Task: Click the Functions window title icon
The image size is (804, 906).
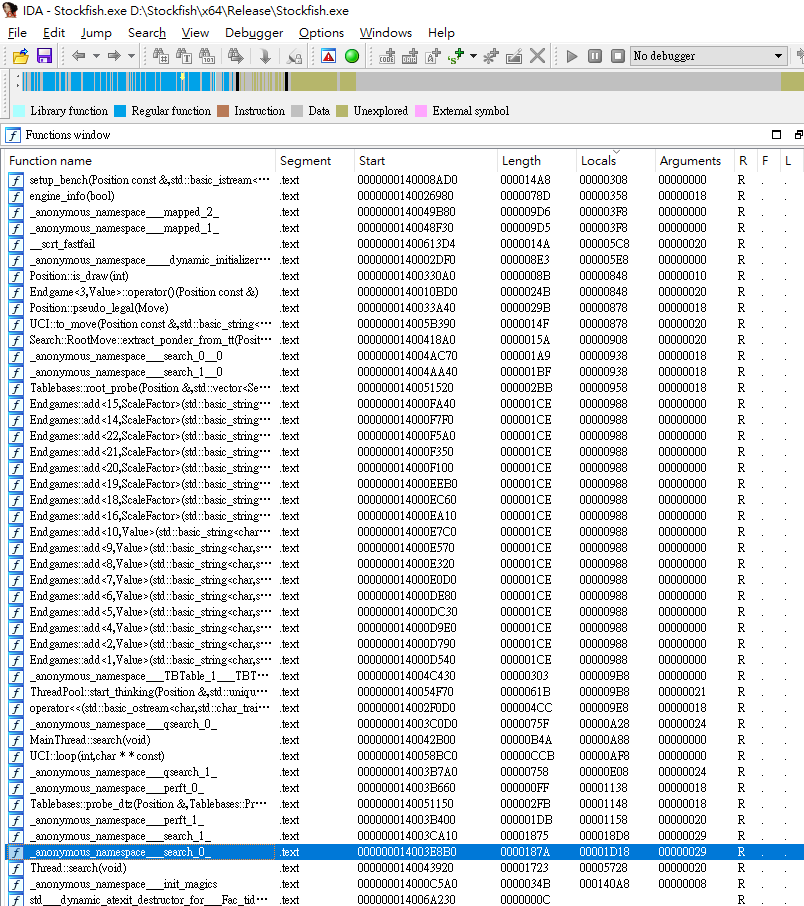Action: tap(13, 135)
